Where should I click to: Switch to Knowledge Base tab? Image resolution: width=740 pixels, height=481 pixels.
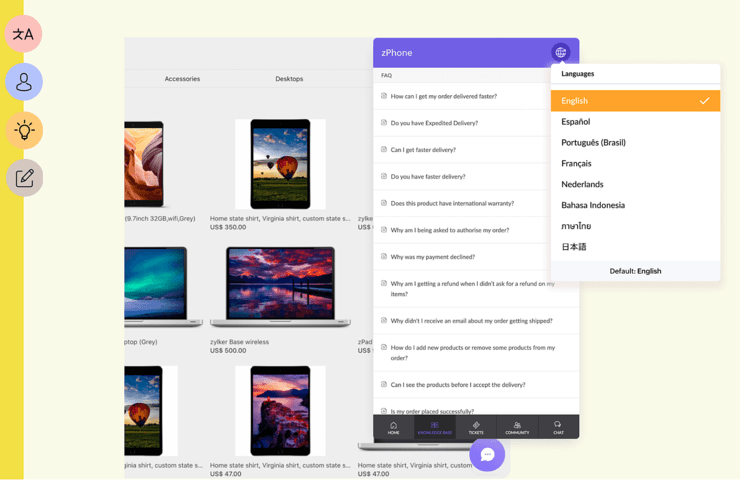point(434,427)
